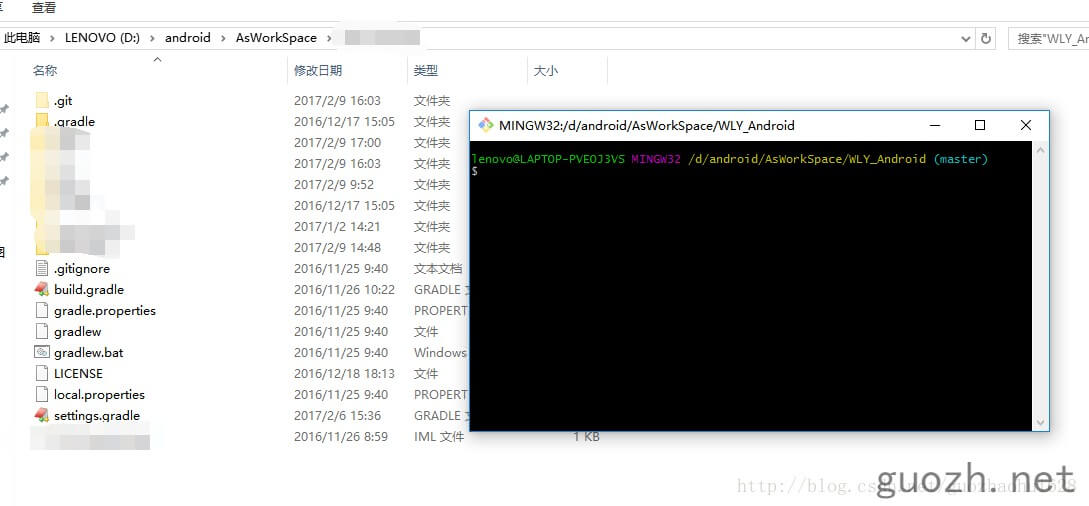The image size is (1089, 506).
Task: Select the .git folder name
Action: [x=63, y=101]
